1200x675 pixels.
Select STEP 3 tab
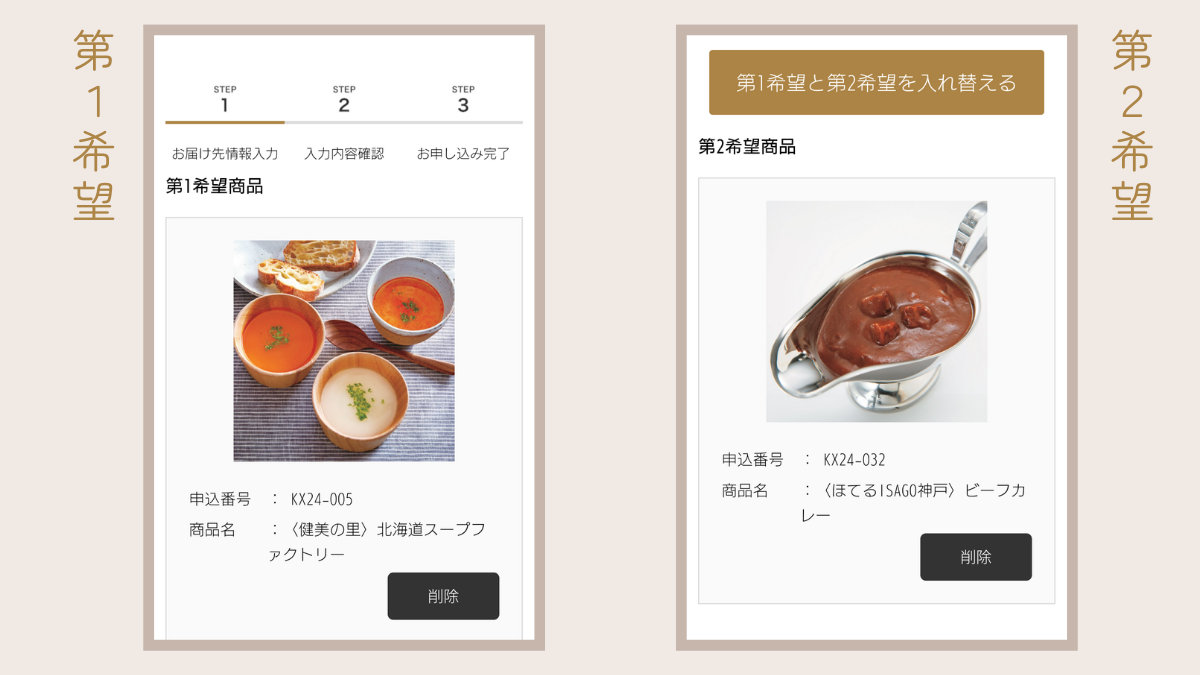[x=463, y=100]
